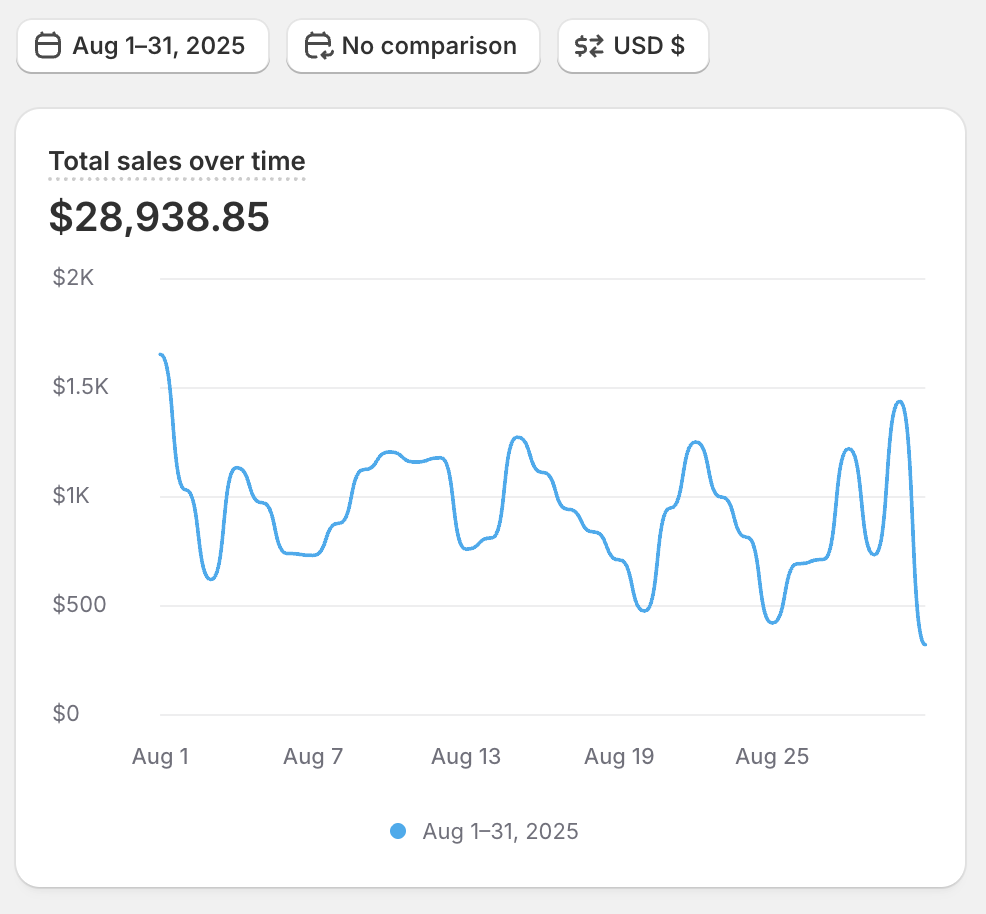The image size is (986, 914).
Task: Click the Aug 7 axis label
Action: [x=313, y=757]
